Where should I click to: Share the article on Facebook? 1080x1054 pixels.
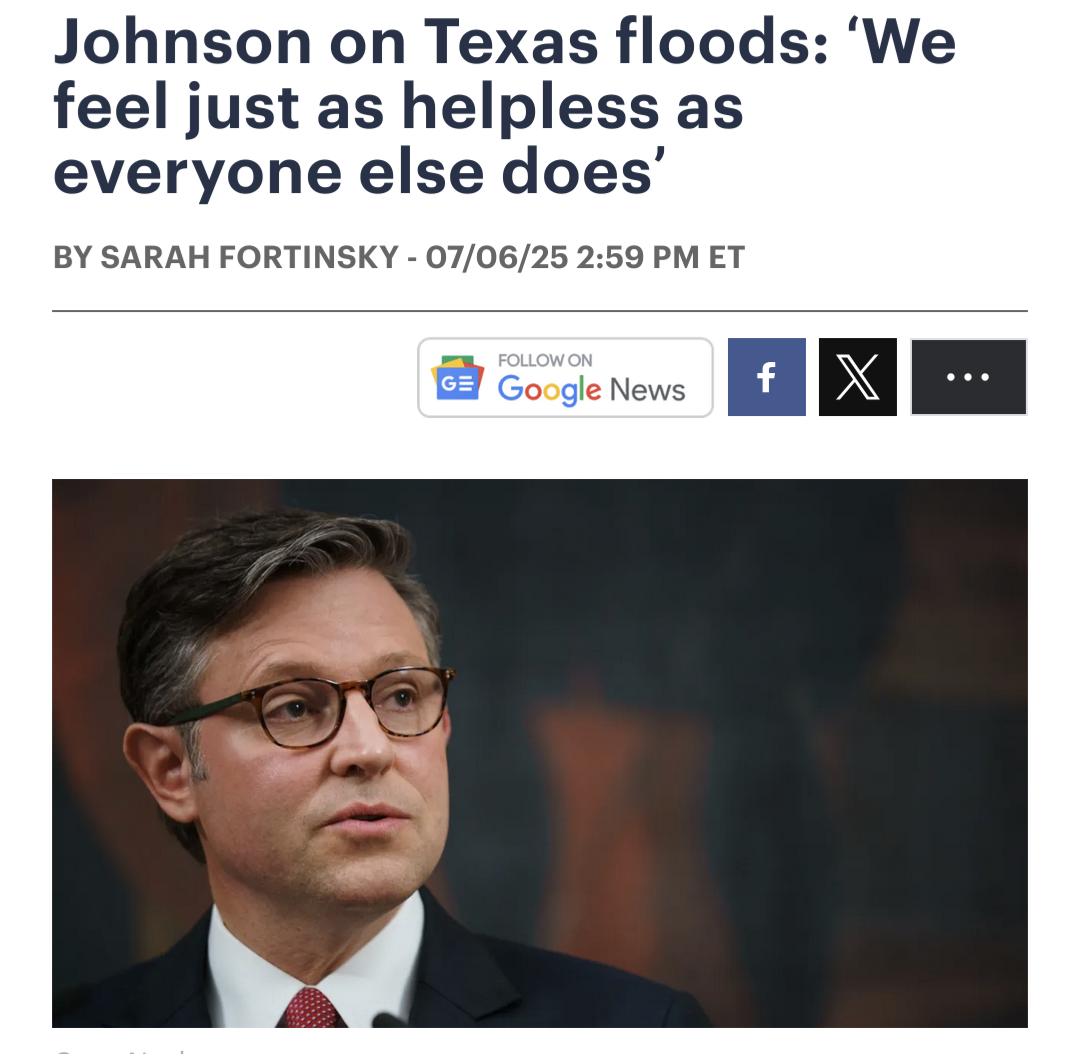[x=767, y=377]
